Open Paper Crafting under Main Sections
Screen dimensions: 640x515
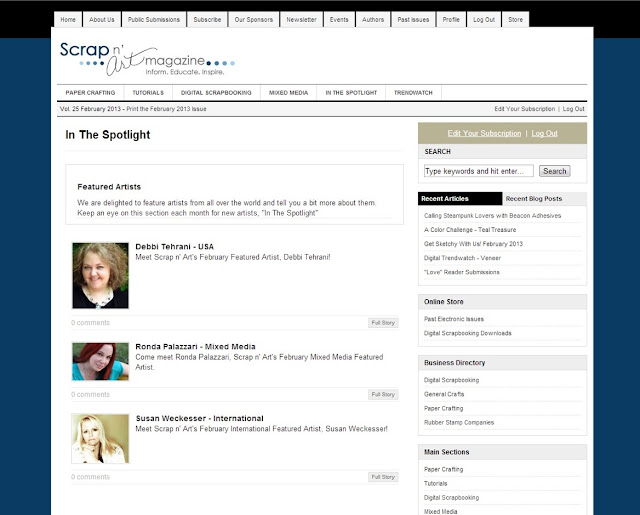[x=443, y=469]
